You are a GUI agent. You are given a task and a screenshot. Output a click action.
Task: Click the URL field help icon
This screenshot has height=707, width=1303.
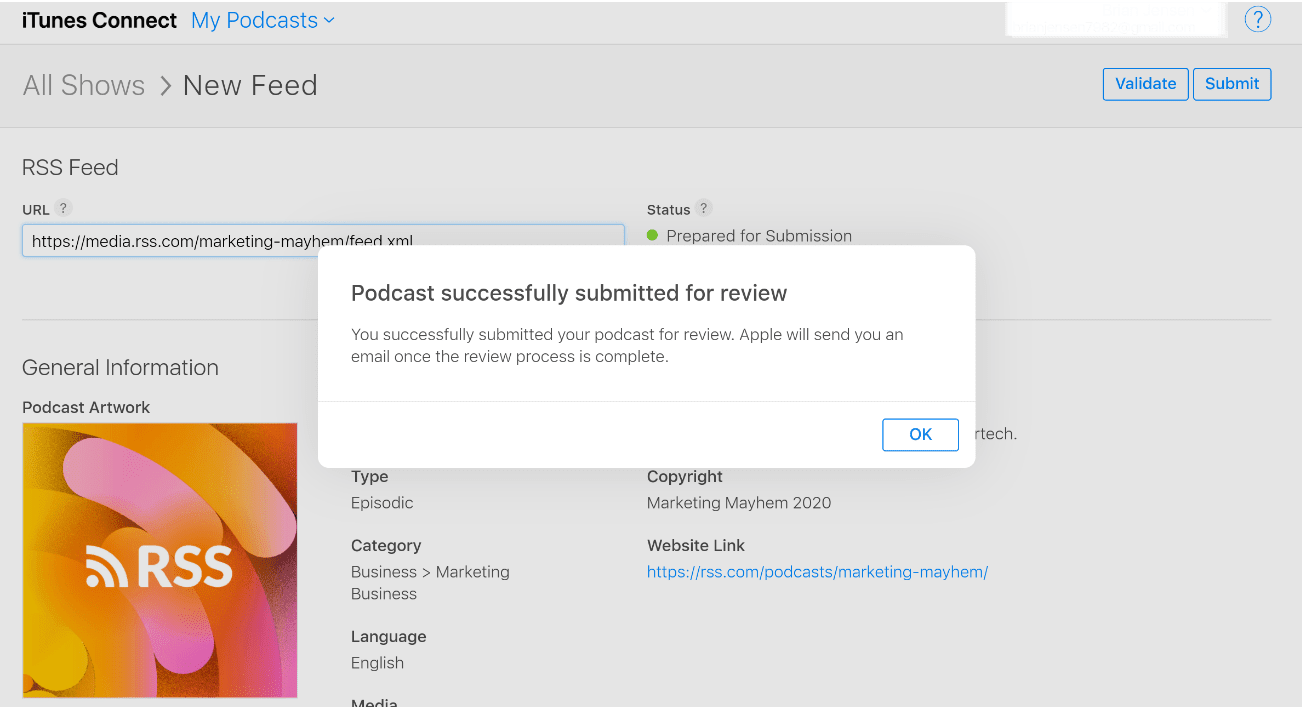pos(63,208)
